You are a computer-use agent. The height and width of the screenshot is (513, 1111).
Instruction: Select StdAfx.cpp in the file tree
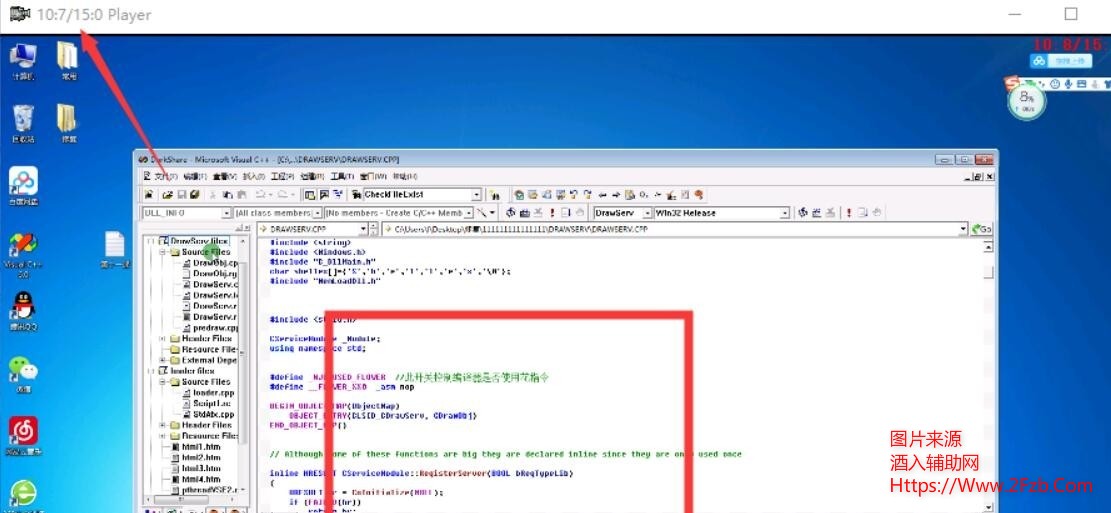point(213,414)
